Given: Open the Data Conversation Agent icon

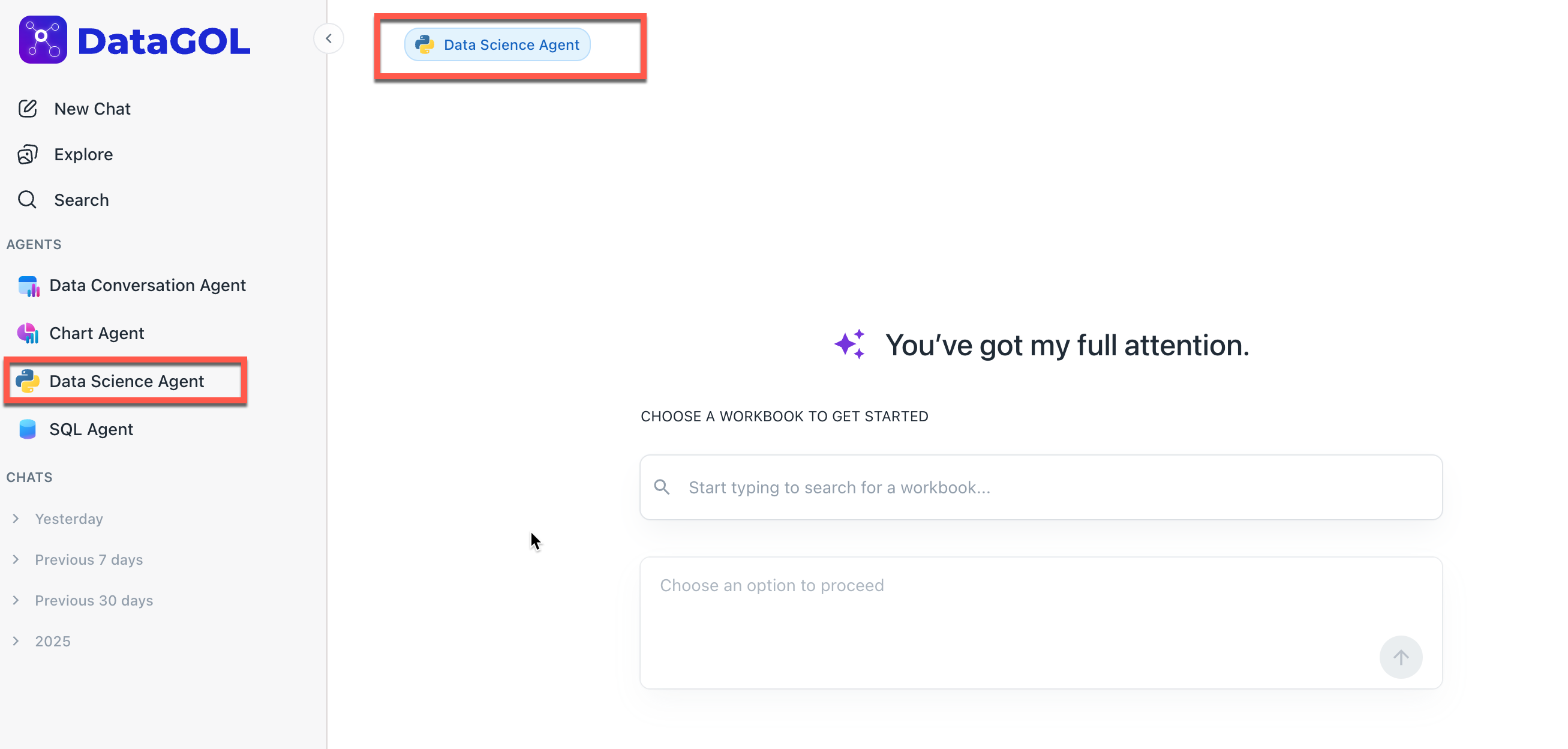Looking at the screenshot, I should 28,286.
